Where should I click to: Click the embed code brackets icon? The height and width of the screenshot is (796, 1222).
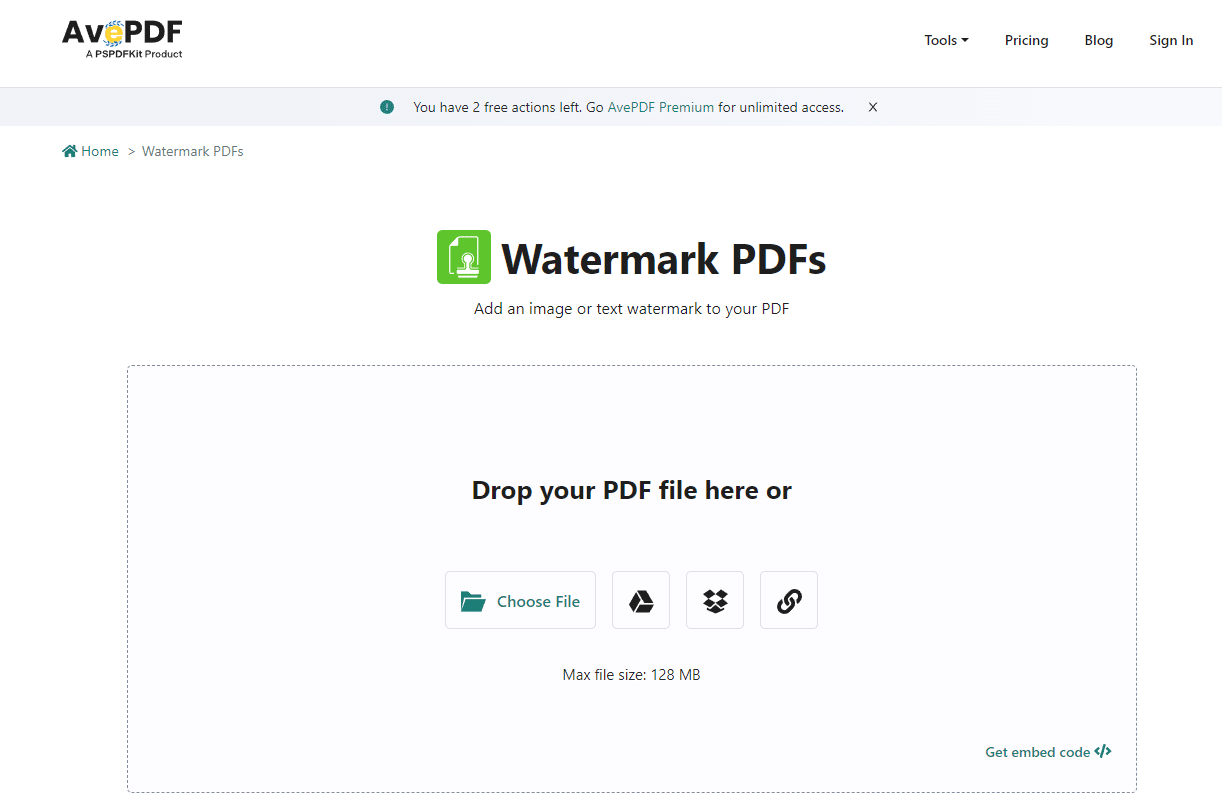(x=1103, y=751)
